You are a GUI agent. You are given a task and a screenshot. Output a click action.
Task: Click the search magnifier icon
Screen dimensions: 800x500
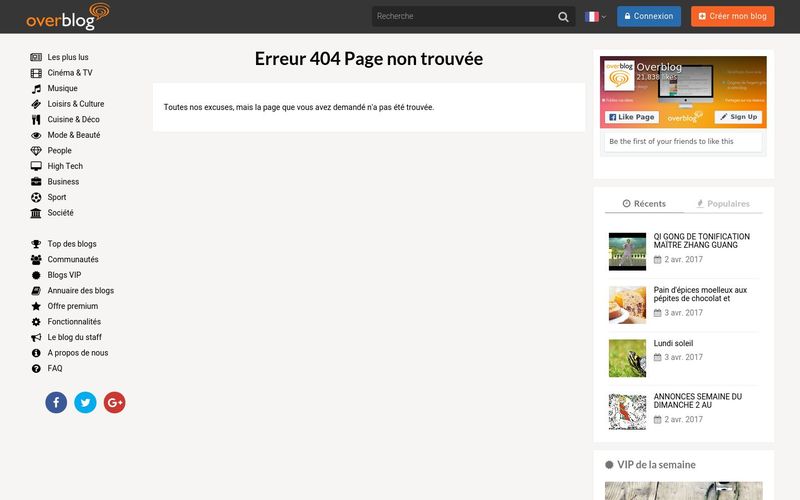[564, 16]
